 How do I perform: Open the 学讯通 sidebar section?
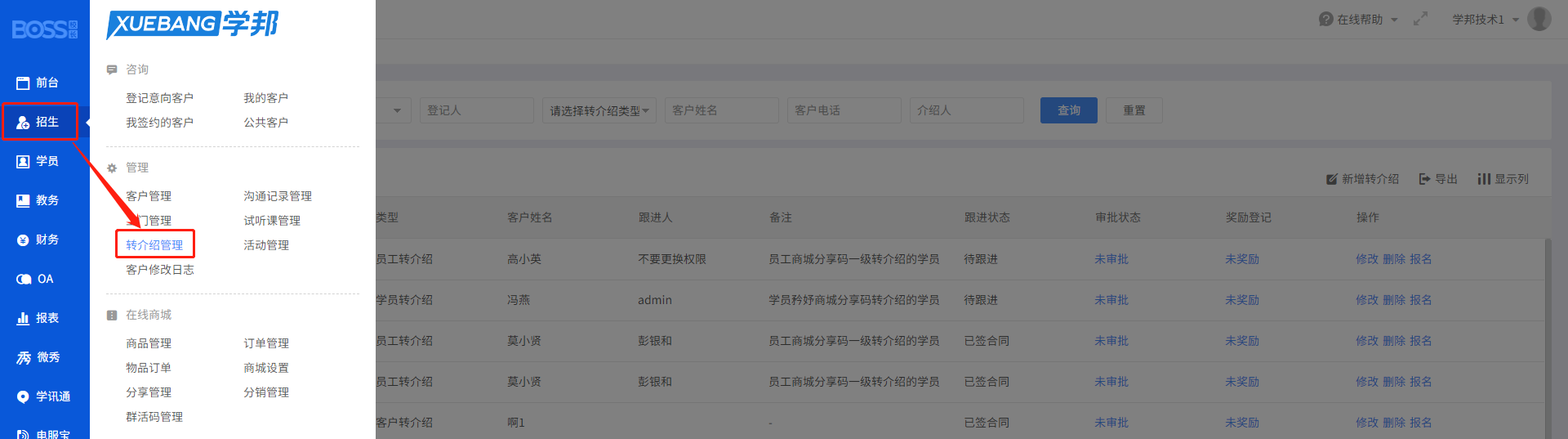coord(43,396)
